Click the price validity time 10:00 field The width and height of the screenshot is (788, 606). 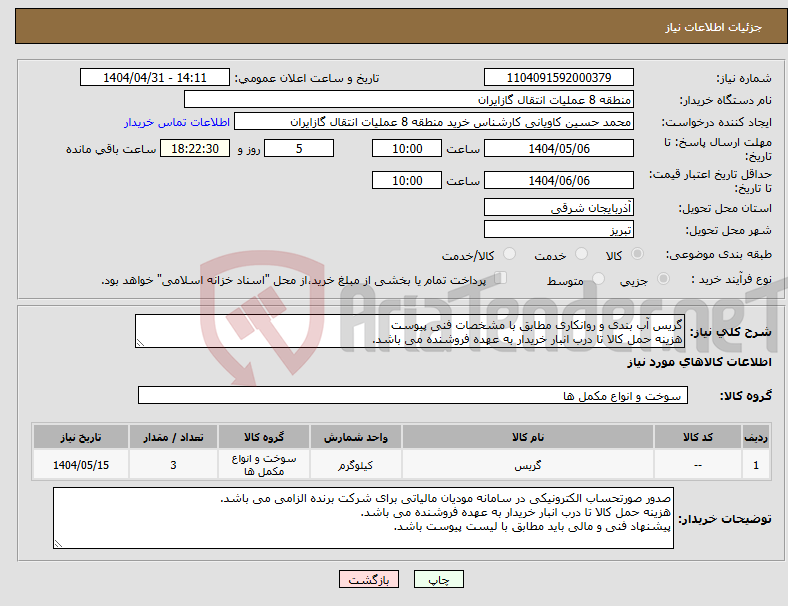pos(407,180)
